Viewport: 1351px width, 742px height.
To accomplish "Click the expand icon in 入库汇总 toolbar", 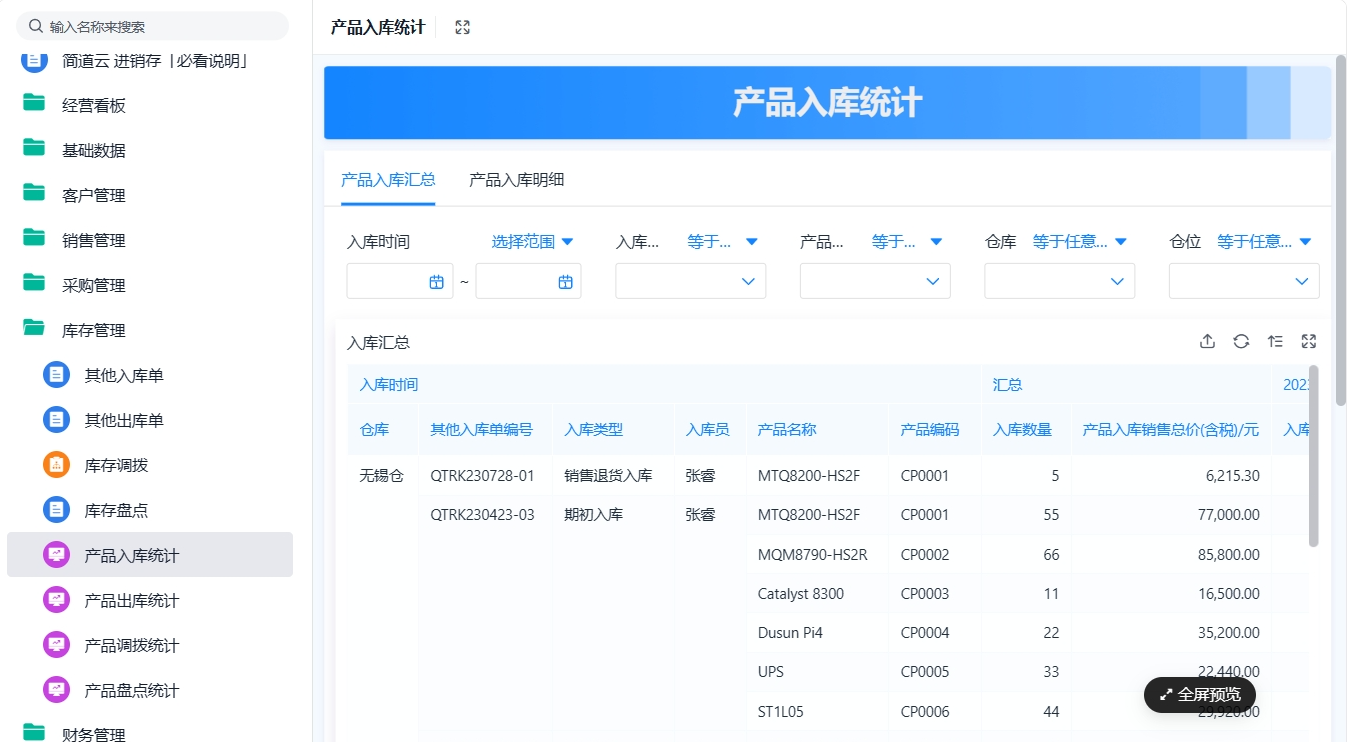I will coord(1309,341).
